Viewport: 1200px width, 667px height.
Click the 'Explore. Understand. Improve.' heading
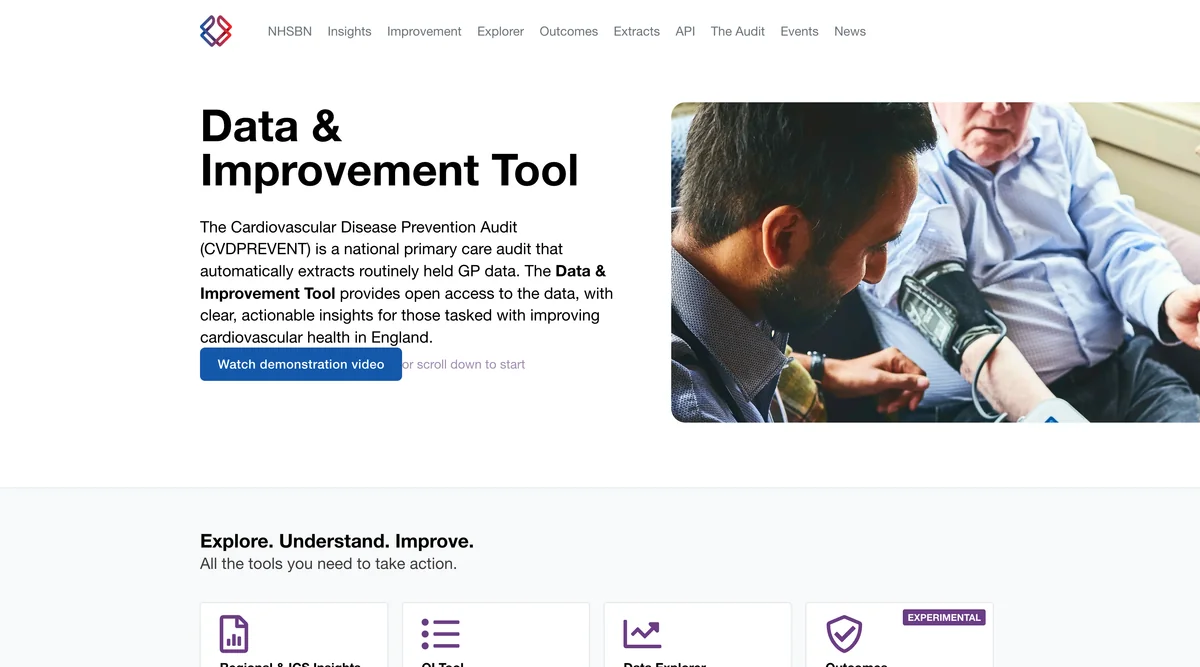coord(337,541)
